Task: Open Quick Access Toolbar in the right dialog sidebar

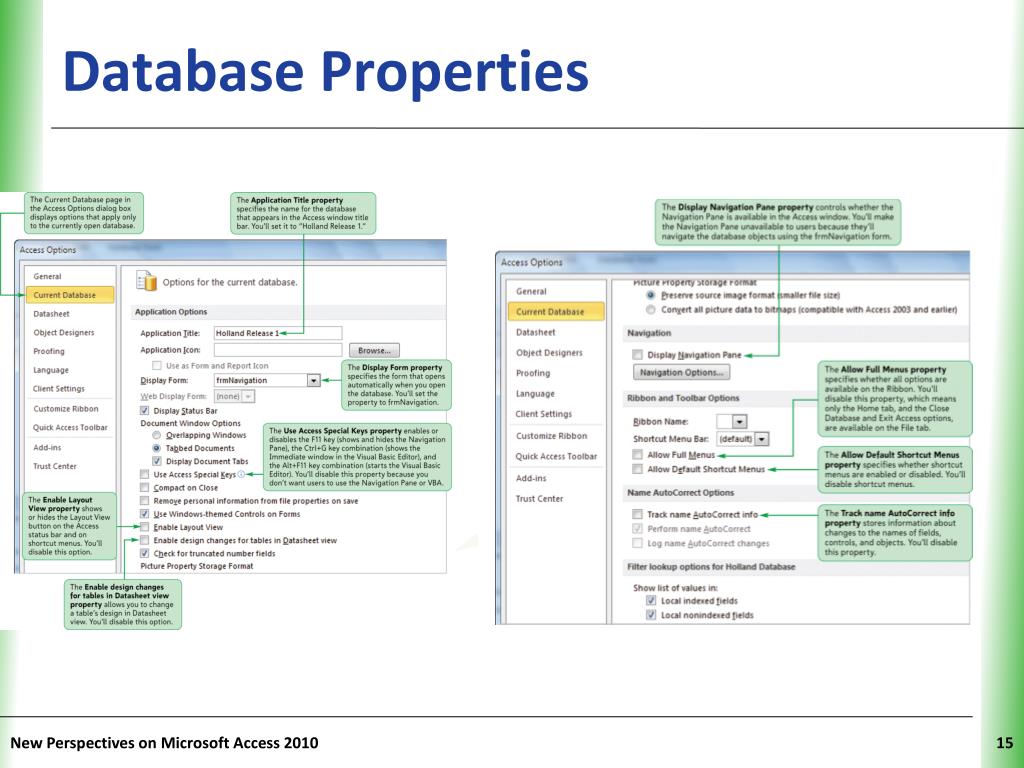Action: [x=556, y=456]
